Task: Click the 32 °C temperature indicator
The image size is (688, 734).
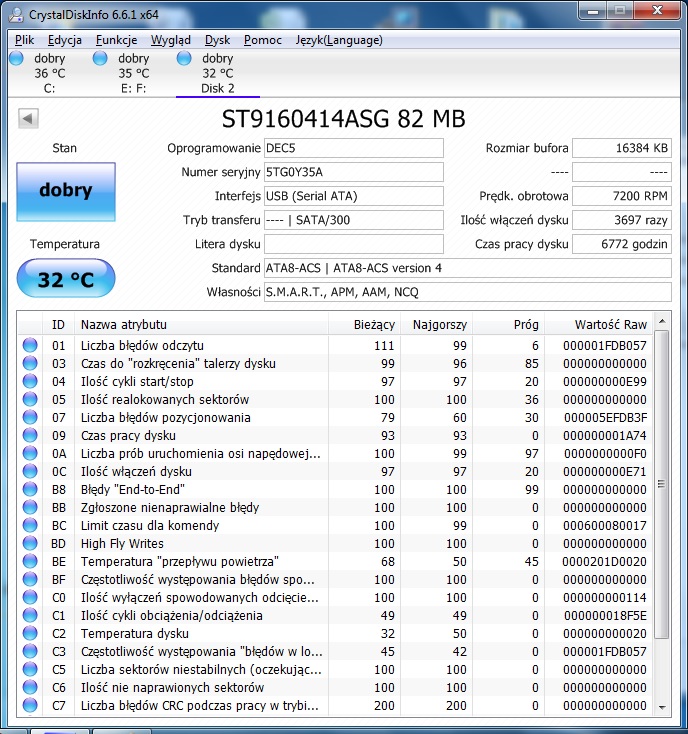Action: pos(66,279)
